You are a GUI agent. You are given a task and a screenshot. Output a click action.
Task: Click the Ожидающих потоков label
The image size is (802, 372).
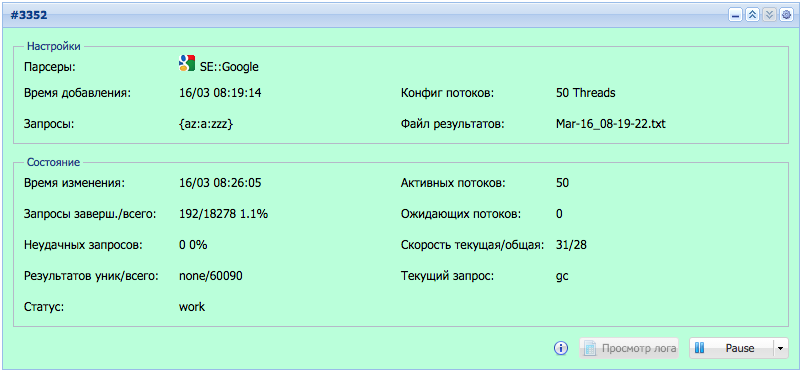pos(460,214)
